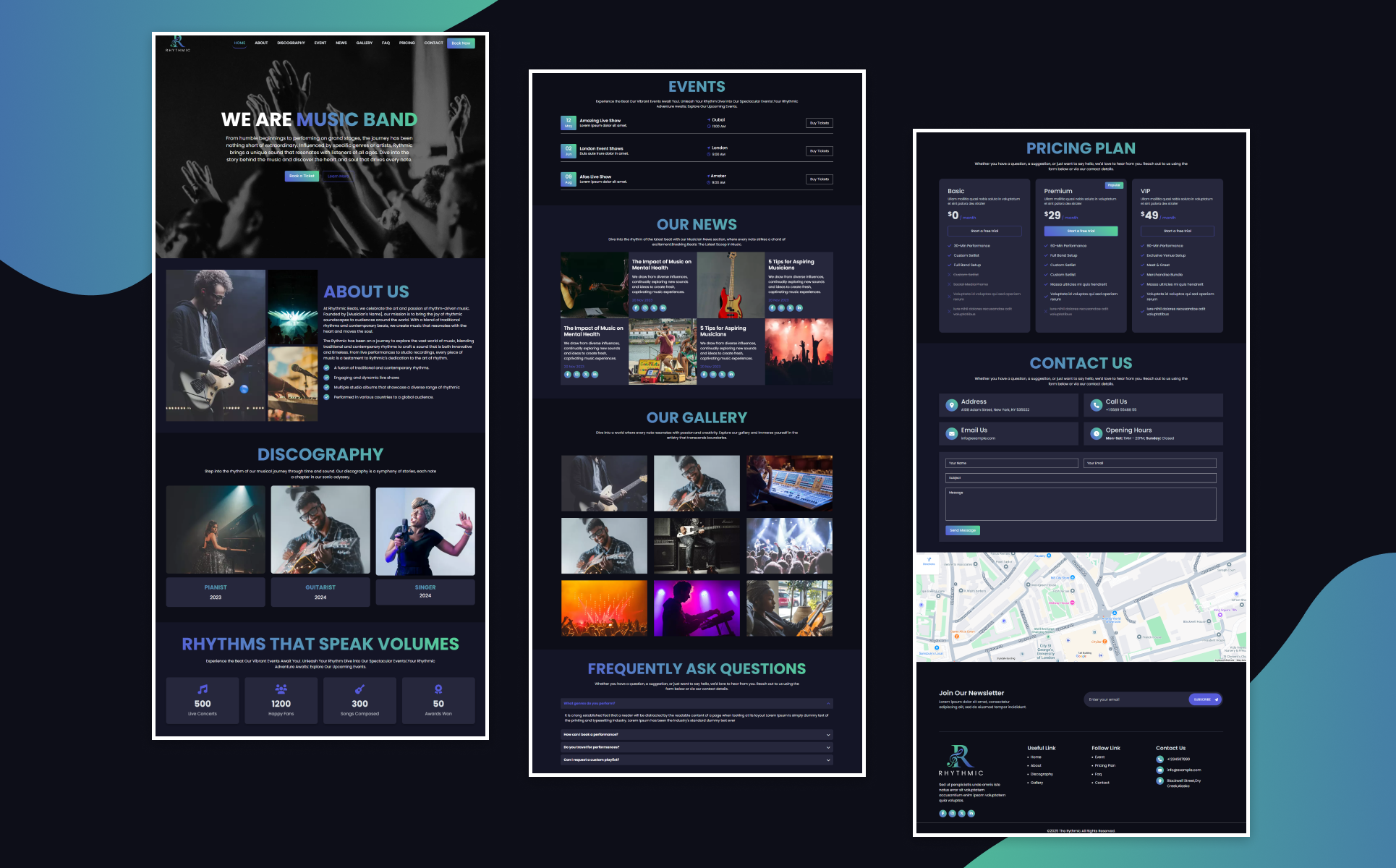The height and width of the screenshot is (868, 1396).
Task: Open the mixing console gallery image
Action: (789, 483)
